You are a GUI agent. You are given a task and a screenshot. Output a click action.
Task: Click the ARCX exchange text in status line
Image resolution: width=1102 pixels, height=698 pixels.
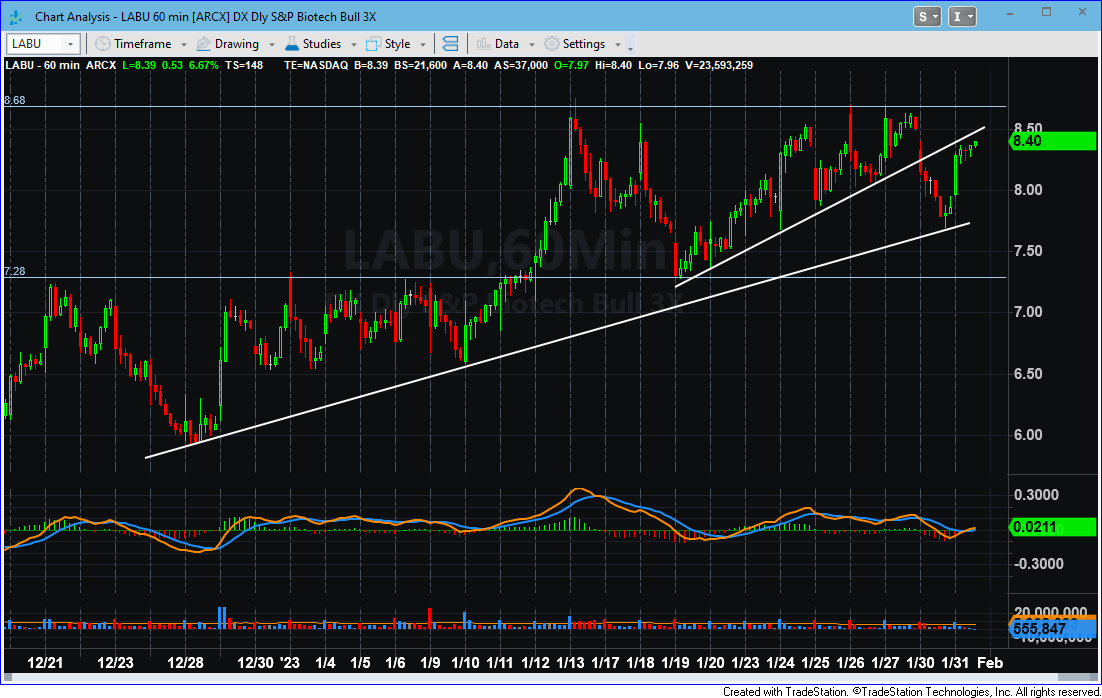(x=101, y=65)
